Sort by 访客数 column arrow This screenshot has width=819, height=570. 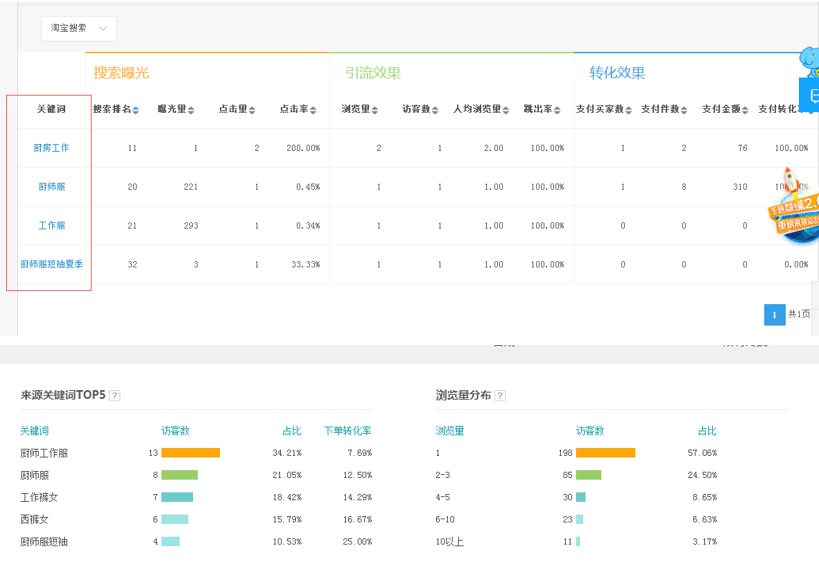coord(435,110)
